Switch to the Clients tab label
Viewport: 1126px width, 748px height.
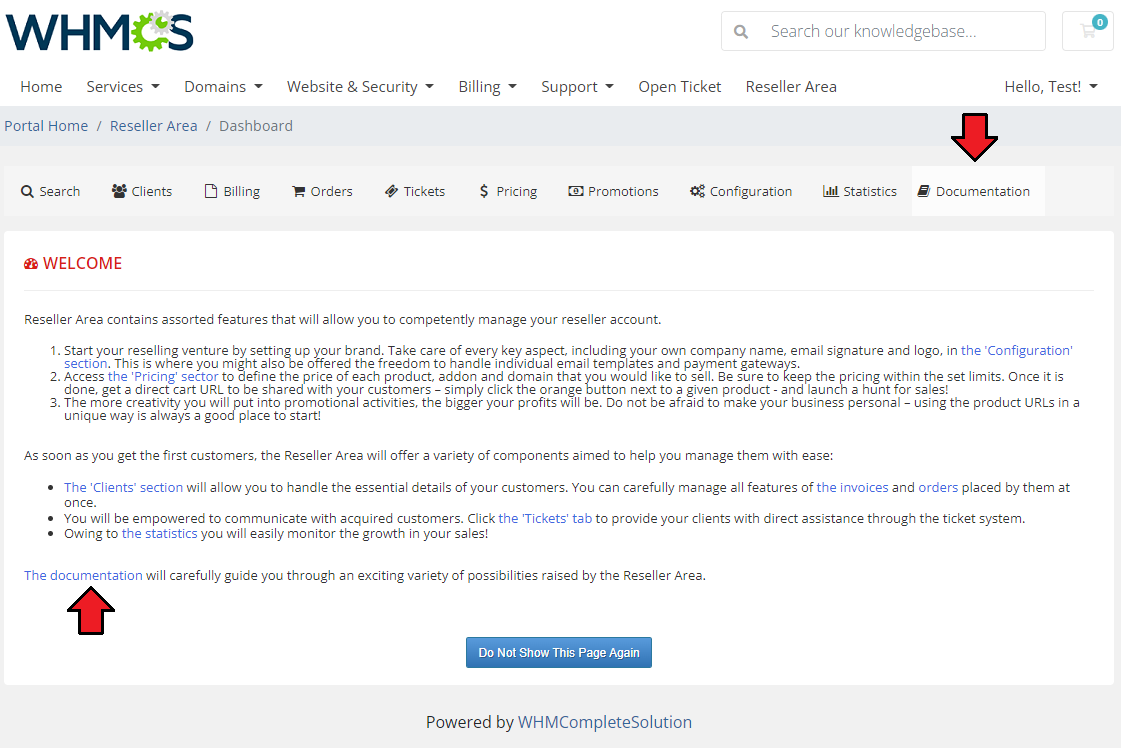point(152,192)
